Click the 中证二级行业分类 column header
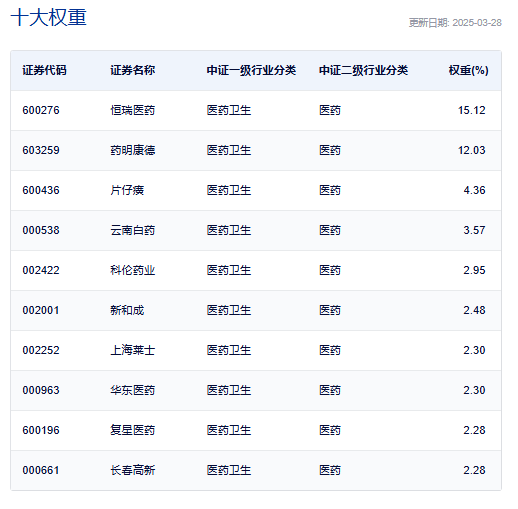518x509 pixels. 364,70
